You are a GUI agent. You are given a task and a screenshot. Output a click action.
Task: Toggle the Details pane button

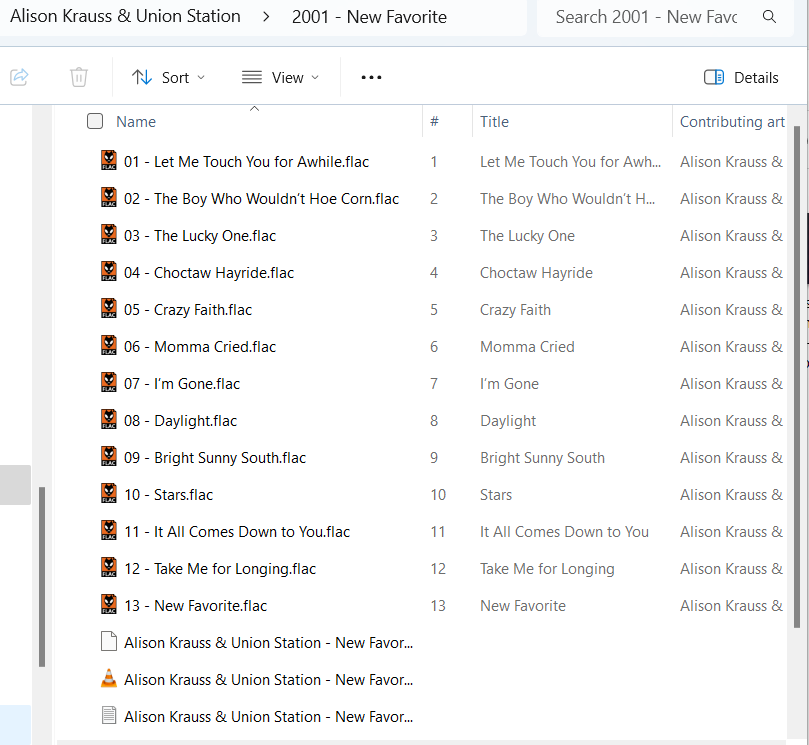[x=741, y=77]
